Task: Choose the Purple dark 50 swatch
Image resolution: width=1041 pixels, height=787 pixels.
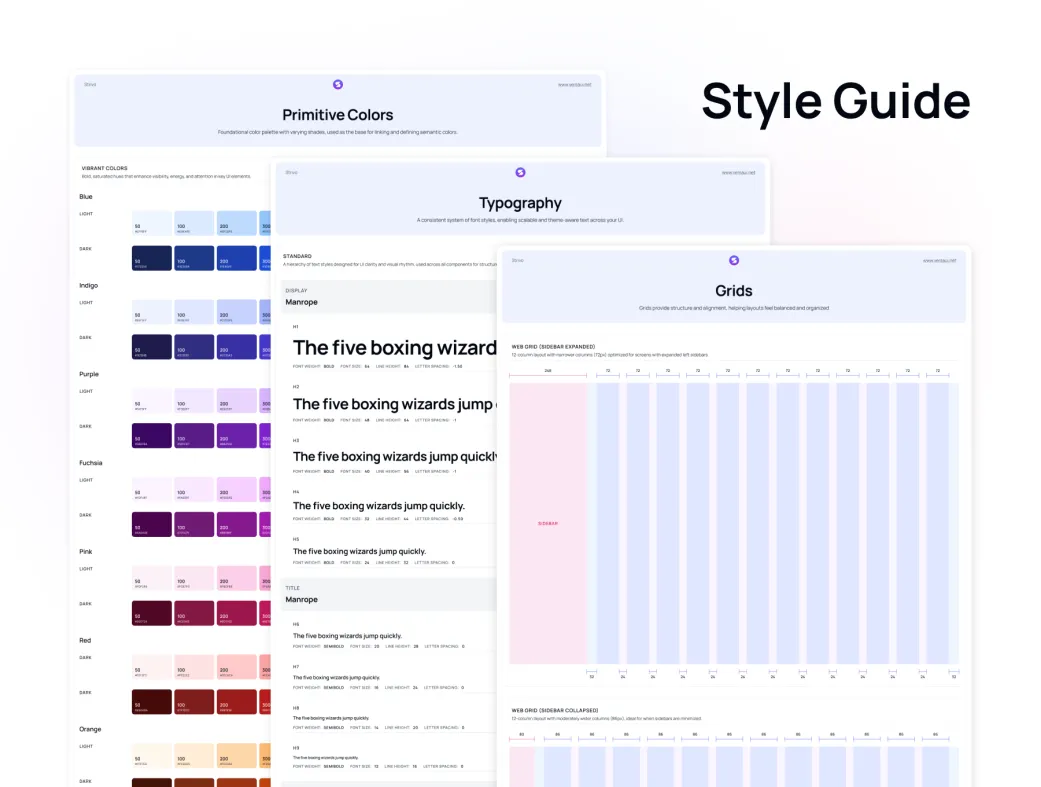Action: pos(152,435)
